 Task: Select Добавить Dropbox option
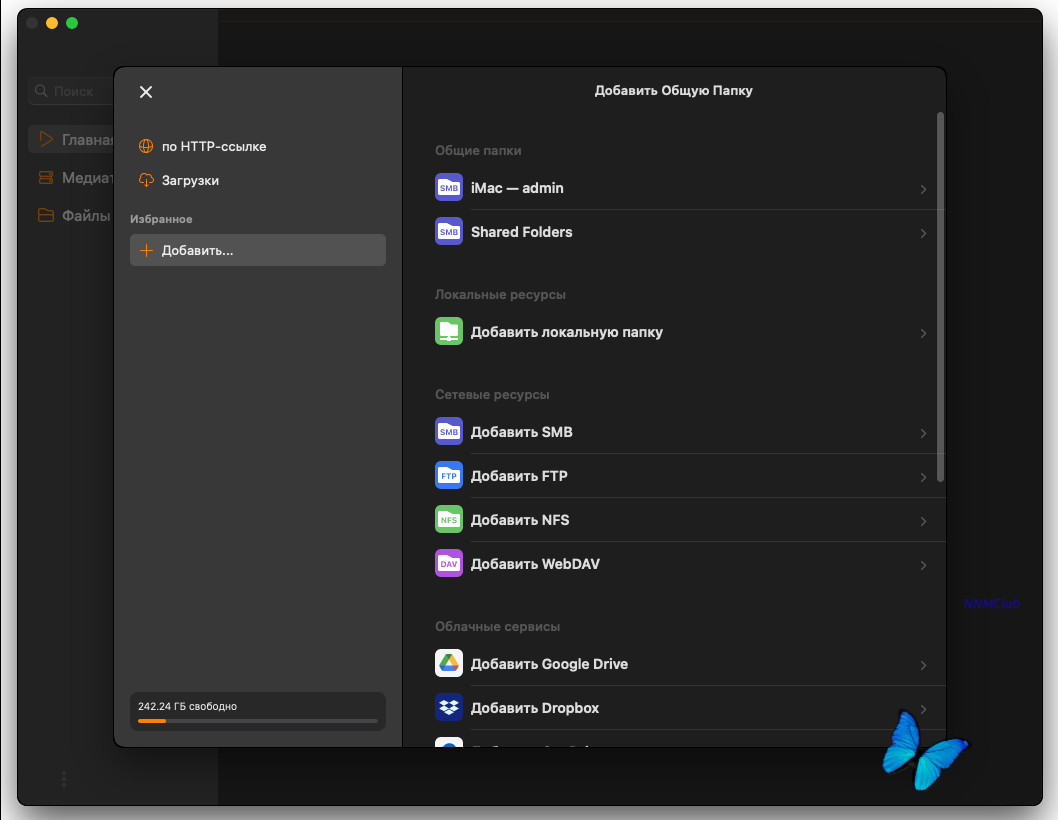(681, 707)
